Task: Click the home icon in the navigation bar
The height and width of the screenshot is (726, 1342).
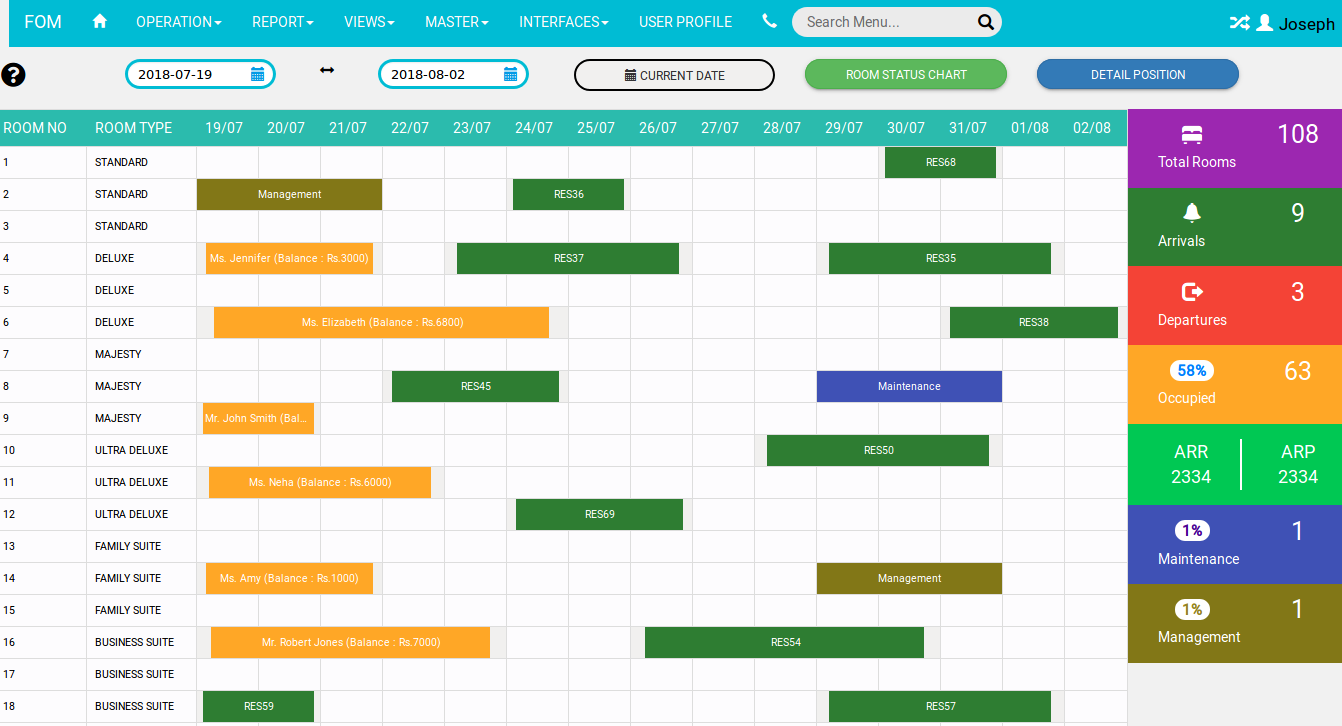Action: pyautogui.click(x=98, y=21)
